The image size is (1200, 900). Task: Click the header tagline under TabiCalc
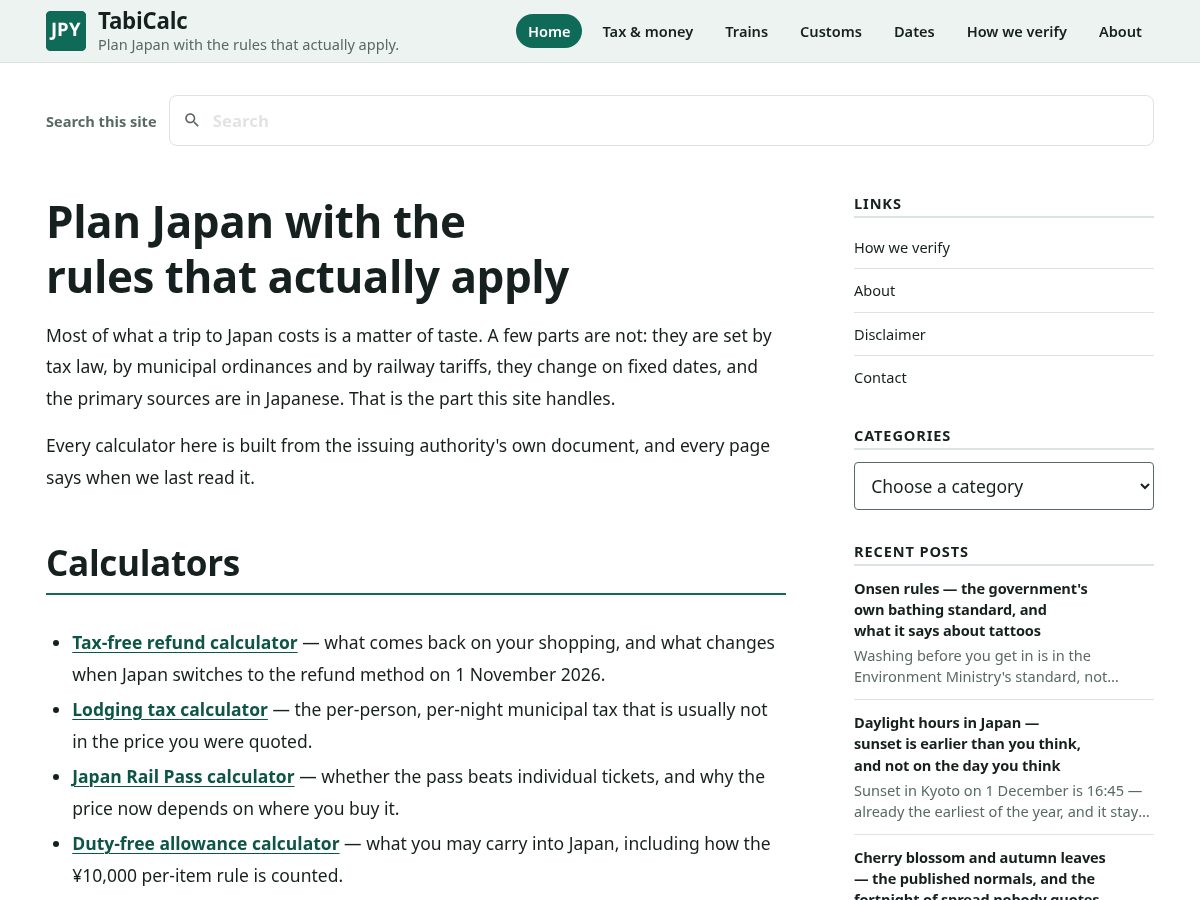point(248,45)
